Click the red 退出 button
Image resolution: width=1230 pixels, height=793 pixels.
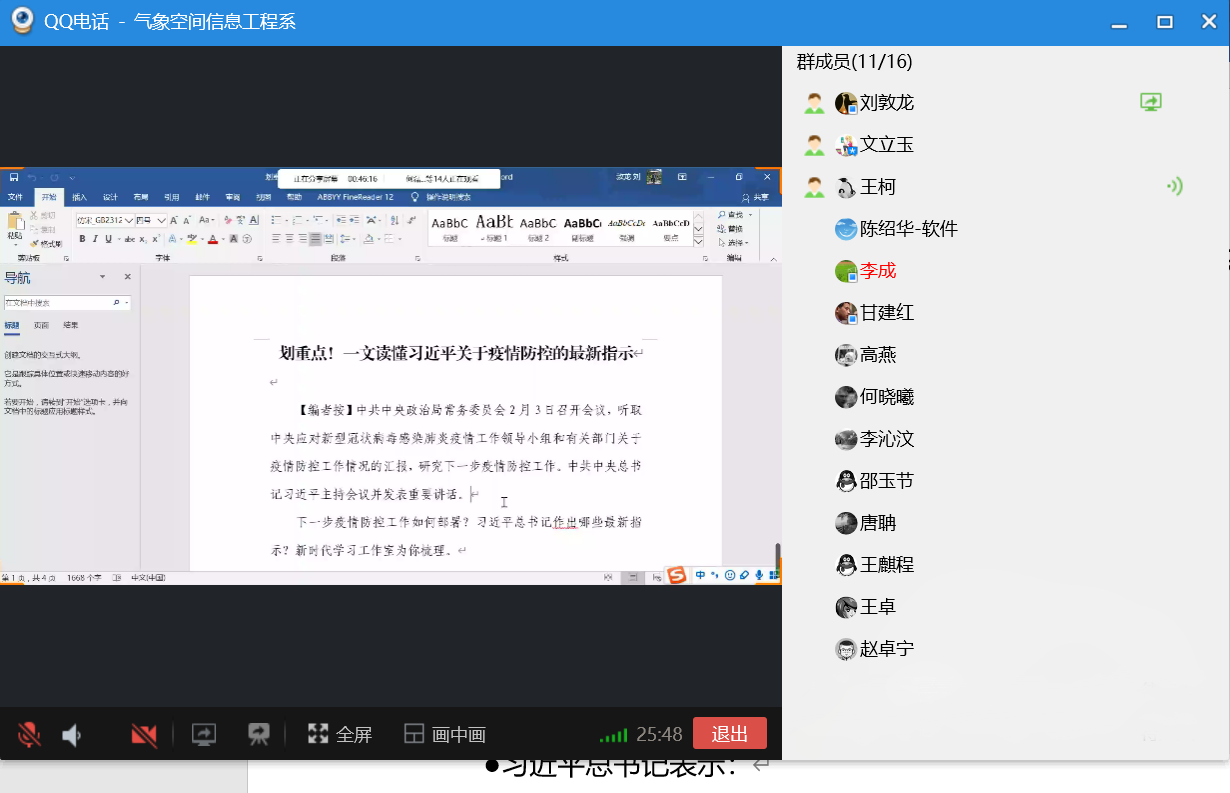729,734
